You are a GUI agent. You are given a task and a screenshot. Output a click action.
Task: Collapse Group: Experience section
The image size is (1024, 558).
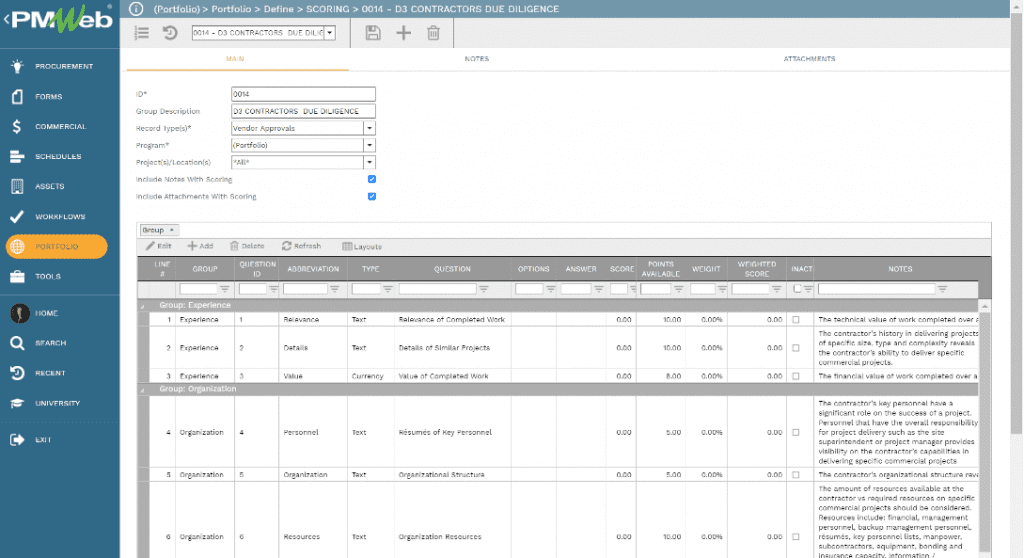click(x=142, y=305)
